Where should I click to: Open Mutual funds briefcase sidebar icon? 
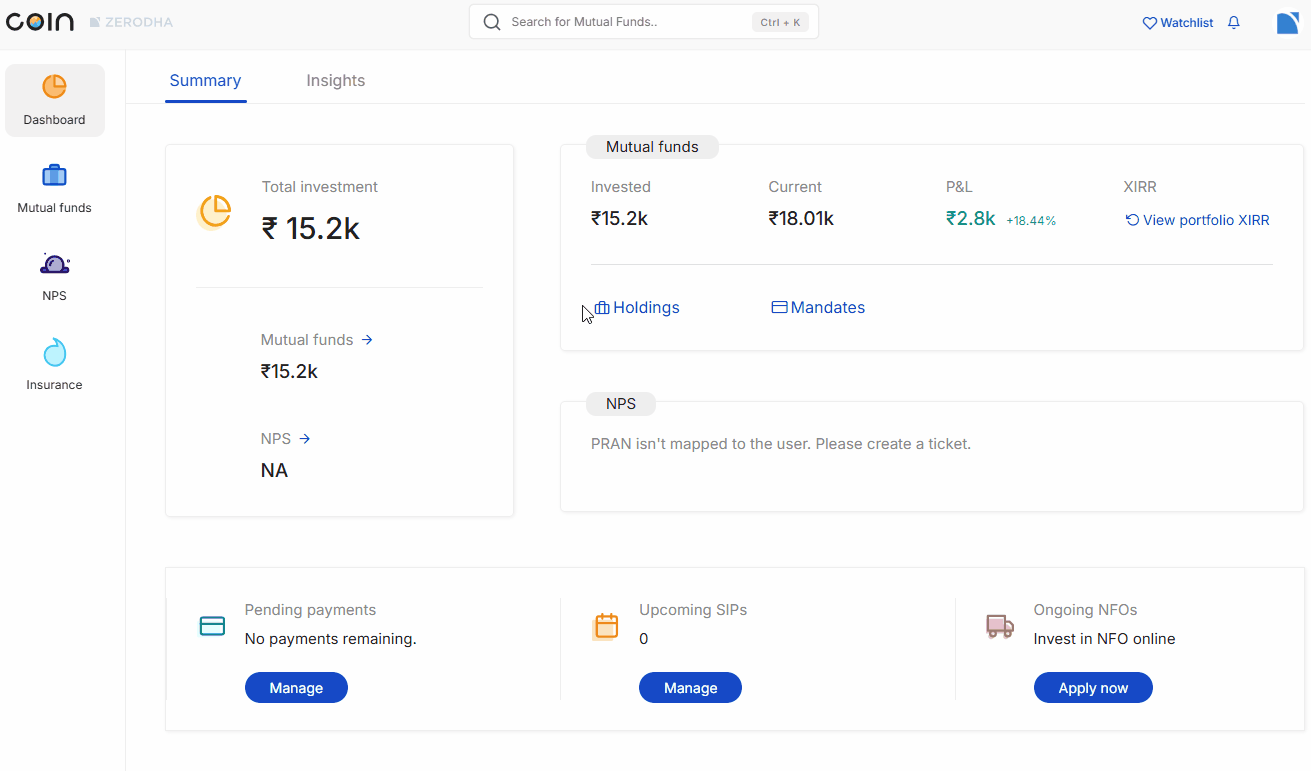[54, 176]
